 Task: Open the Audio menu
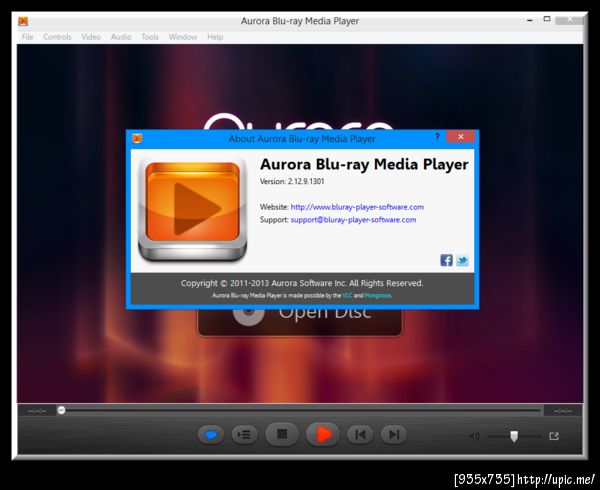click(121, 37)
